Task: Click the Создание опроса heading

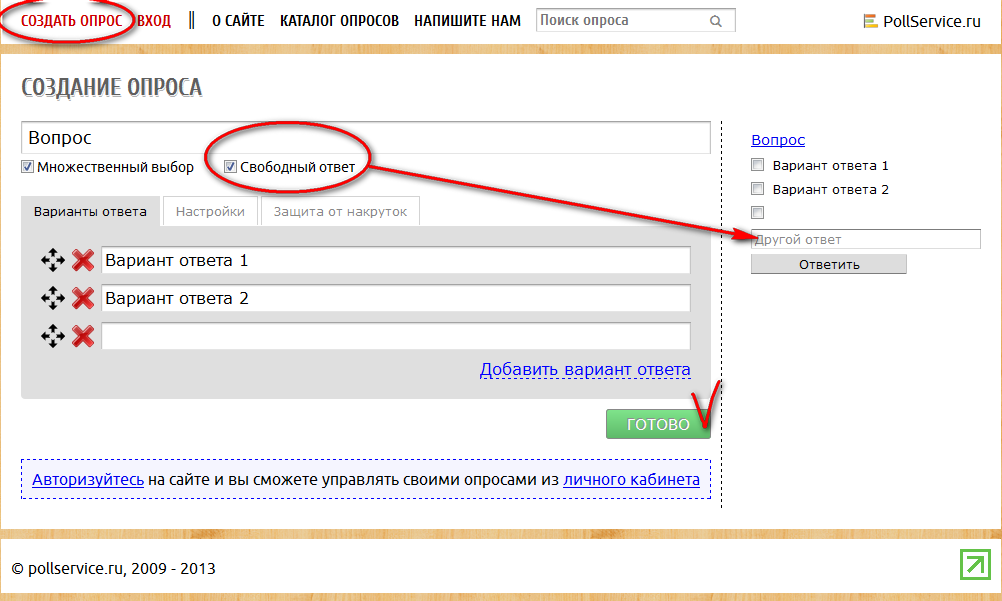Action: click(112, 88)
